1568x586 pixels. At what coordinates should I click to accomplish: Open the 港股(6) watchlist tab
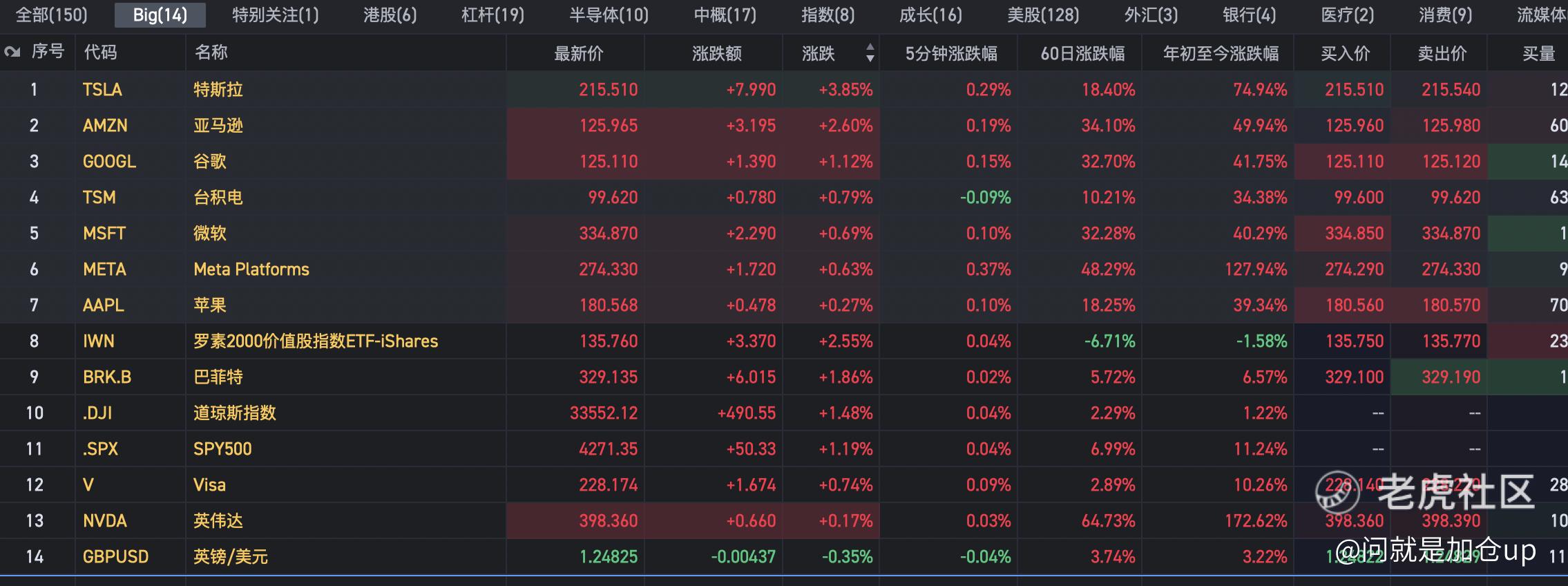[390, 15]
